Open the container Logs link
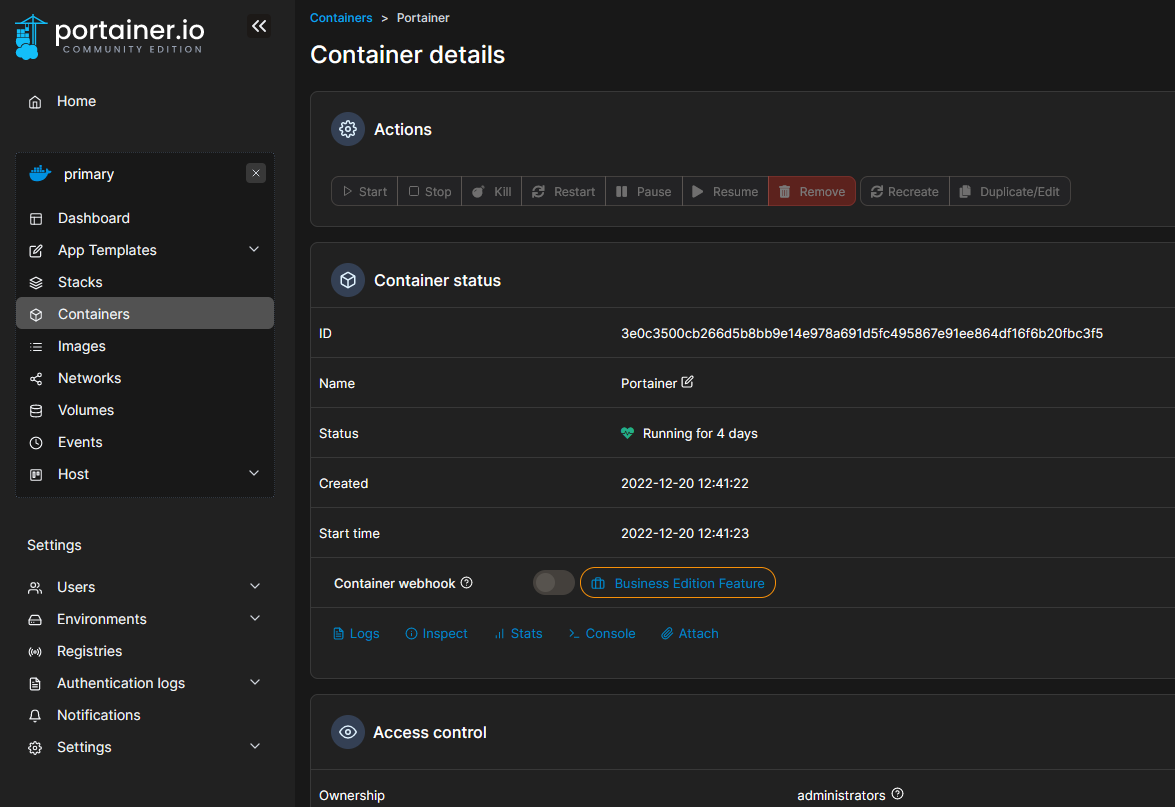Screen dimensions: 1175x807 356,633
